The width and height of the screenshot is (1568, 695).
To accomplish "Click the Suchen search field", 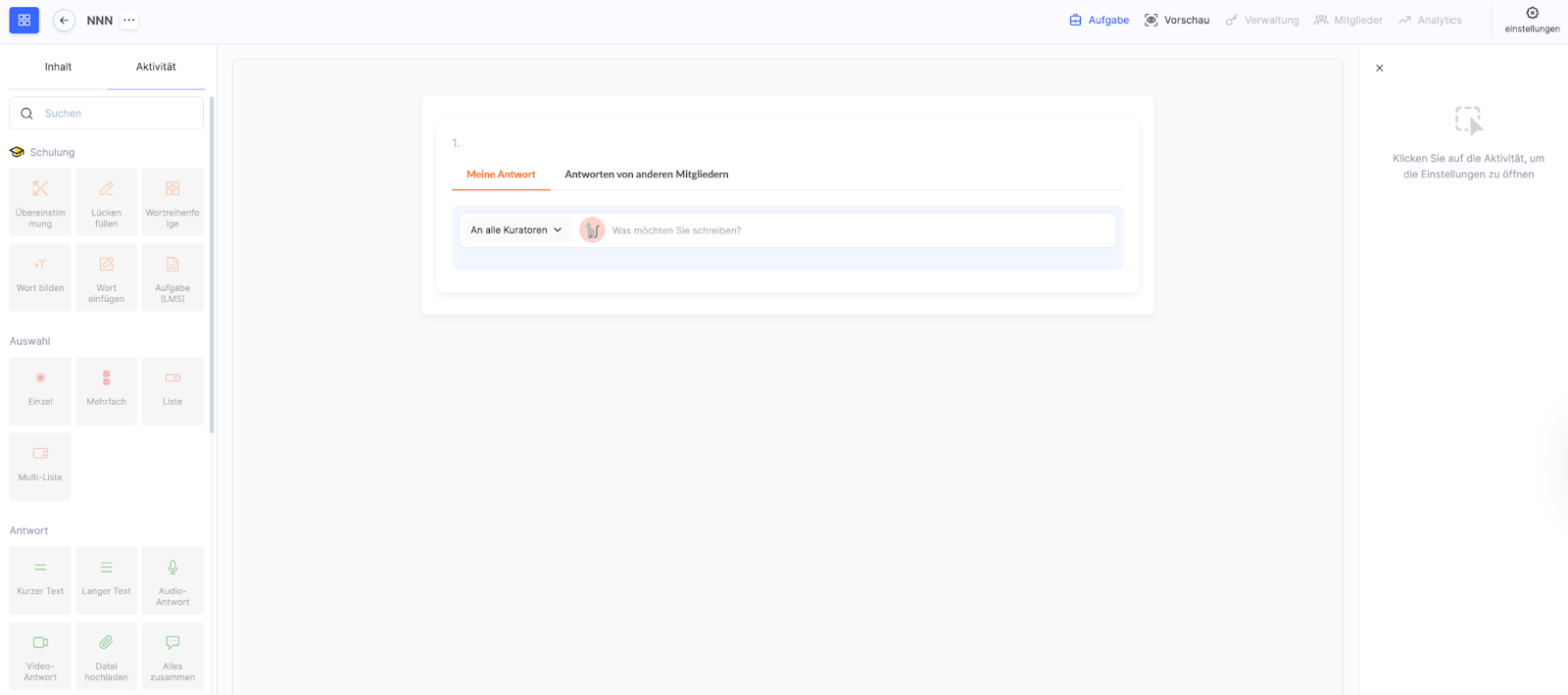I will tap(107, 114).
